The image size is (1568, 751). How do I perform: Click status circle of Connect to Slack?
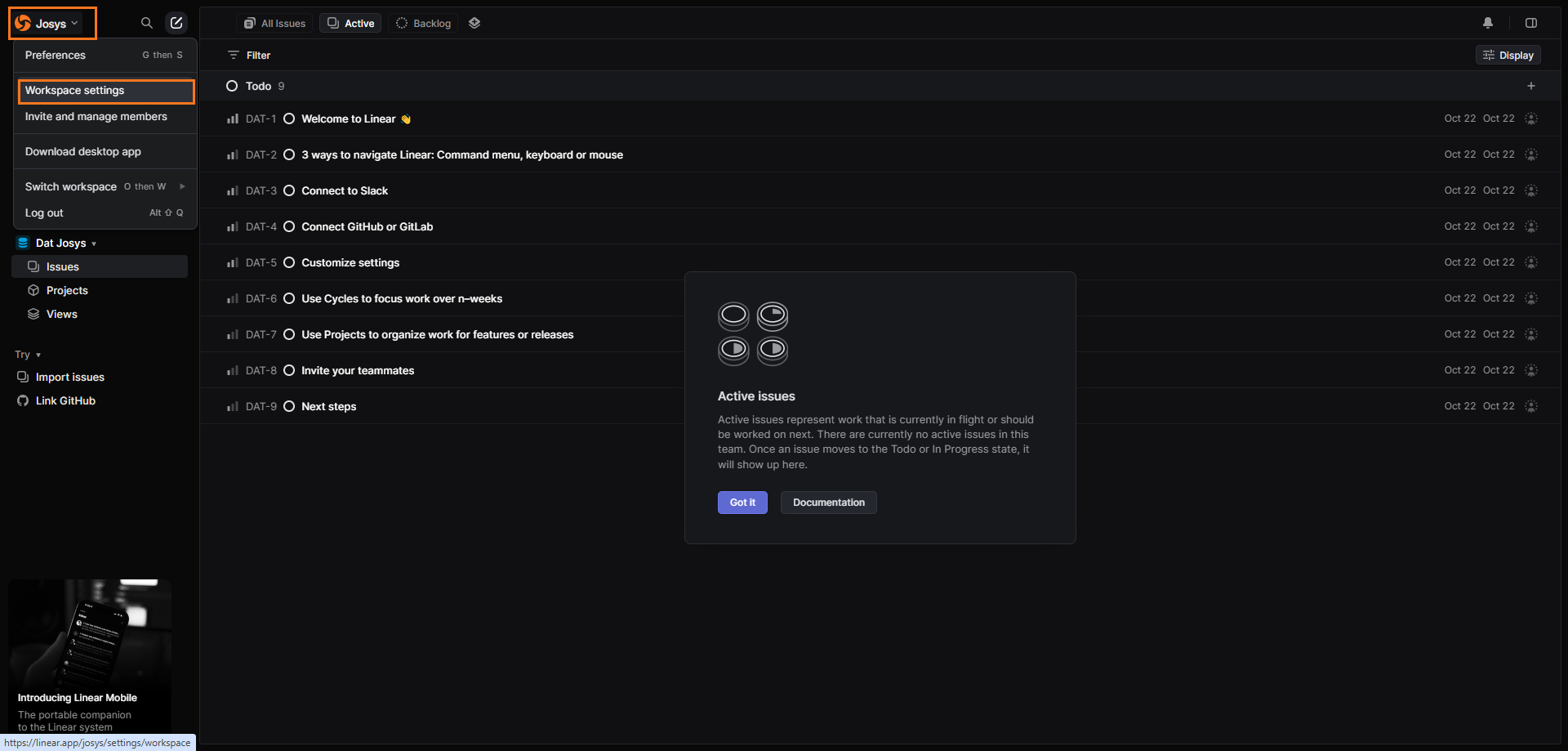click(x=289, y=190)
